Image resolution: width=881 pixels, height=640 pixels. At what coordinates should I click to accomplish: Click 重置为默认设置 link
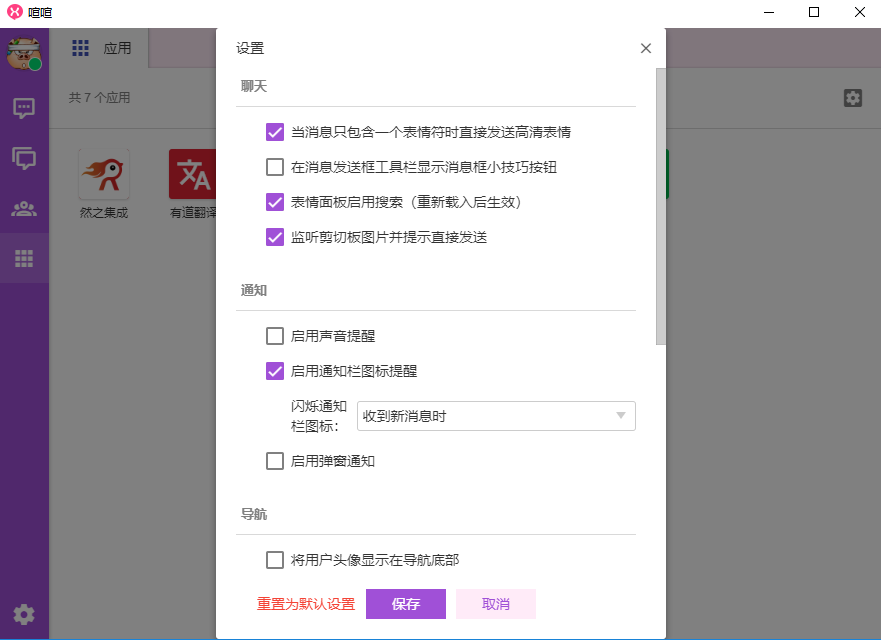306,604
